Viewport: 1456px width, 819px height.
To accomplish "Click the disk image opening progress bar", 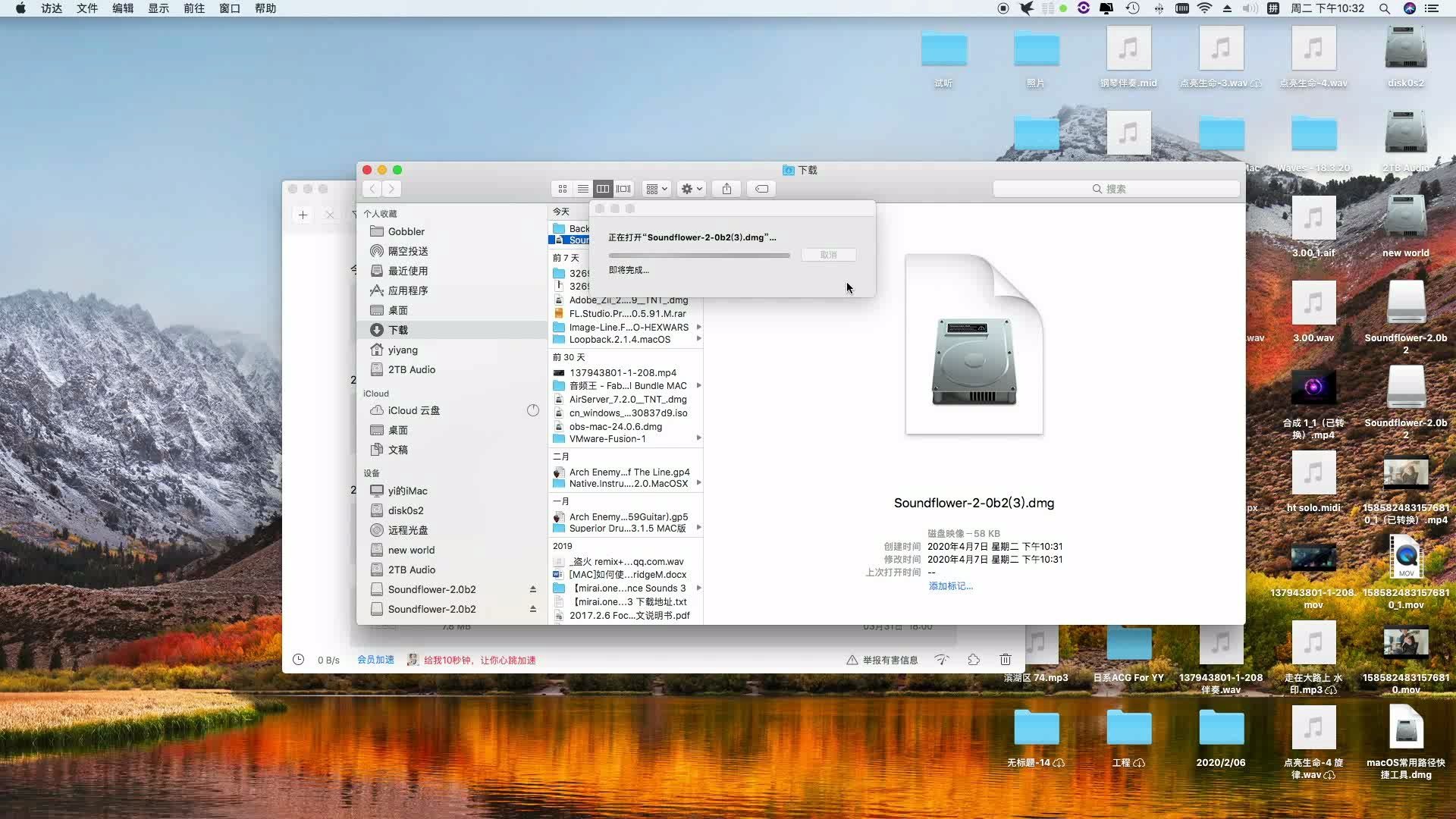I will click(x=698, y=256).
